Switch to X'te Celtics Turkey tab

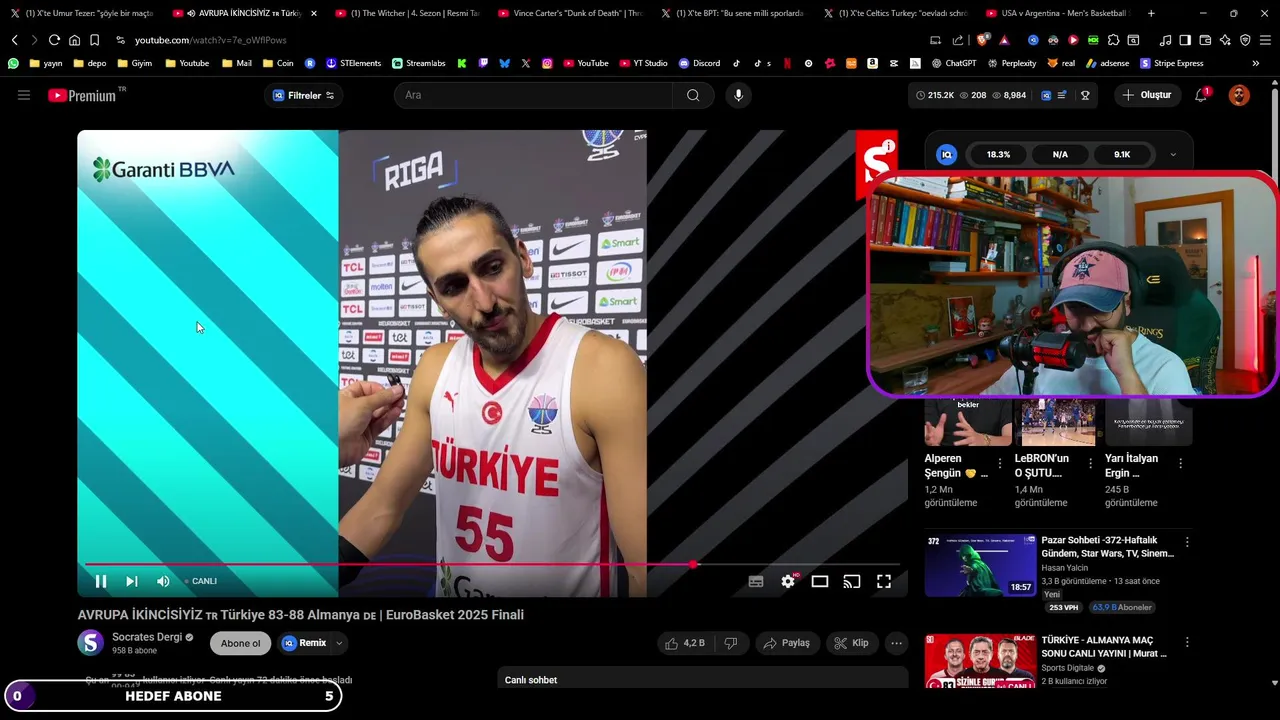(x=897, y=13)
